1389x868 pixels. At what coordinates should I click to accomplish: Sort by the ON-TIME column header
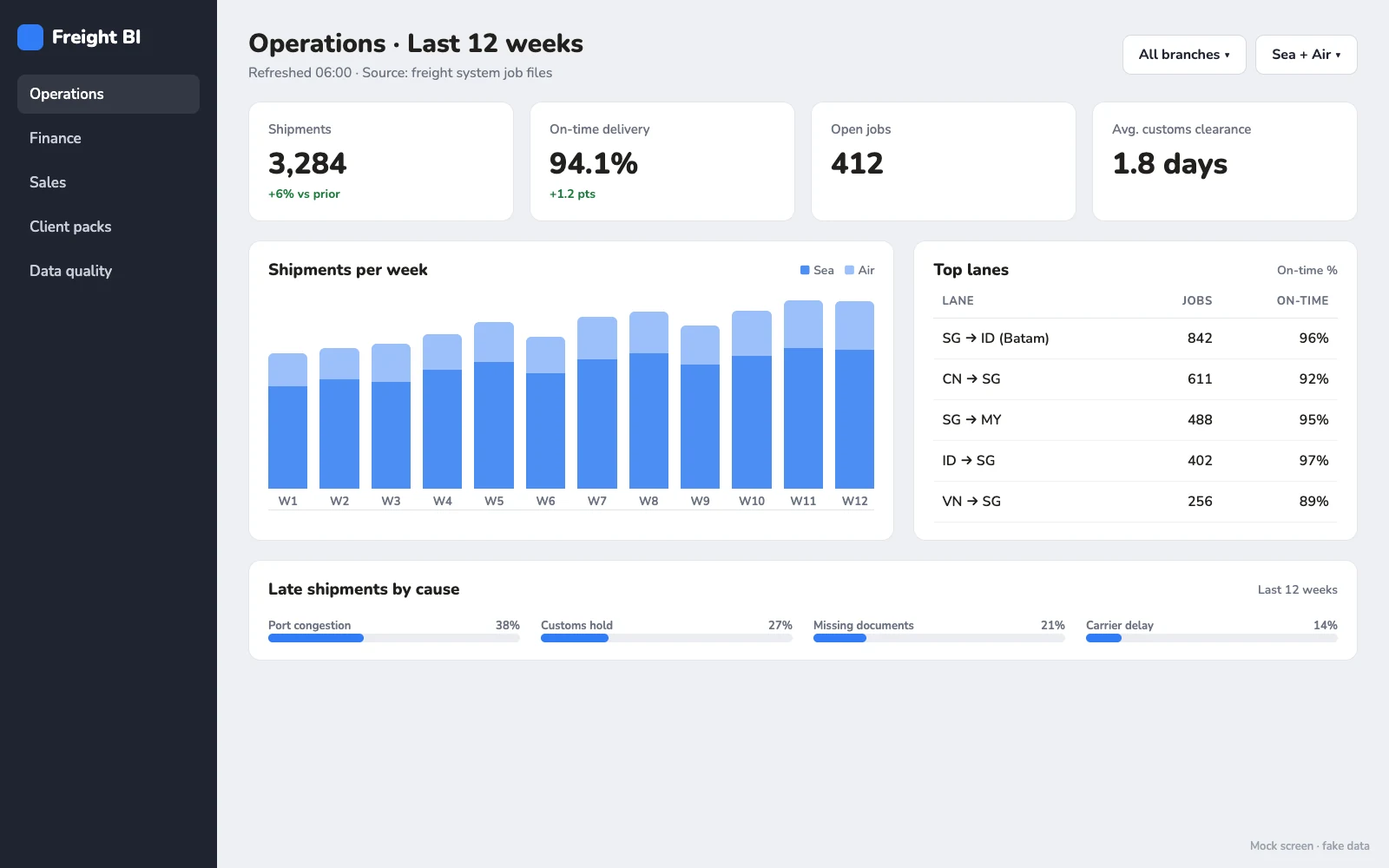pos(1302,300)
